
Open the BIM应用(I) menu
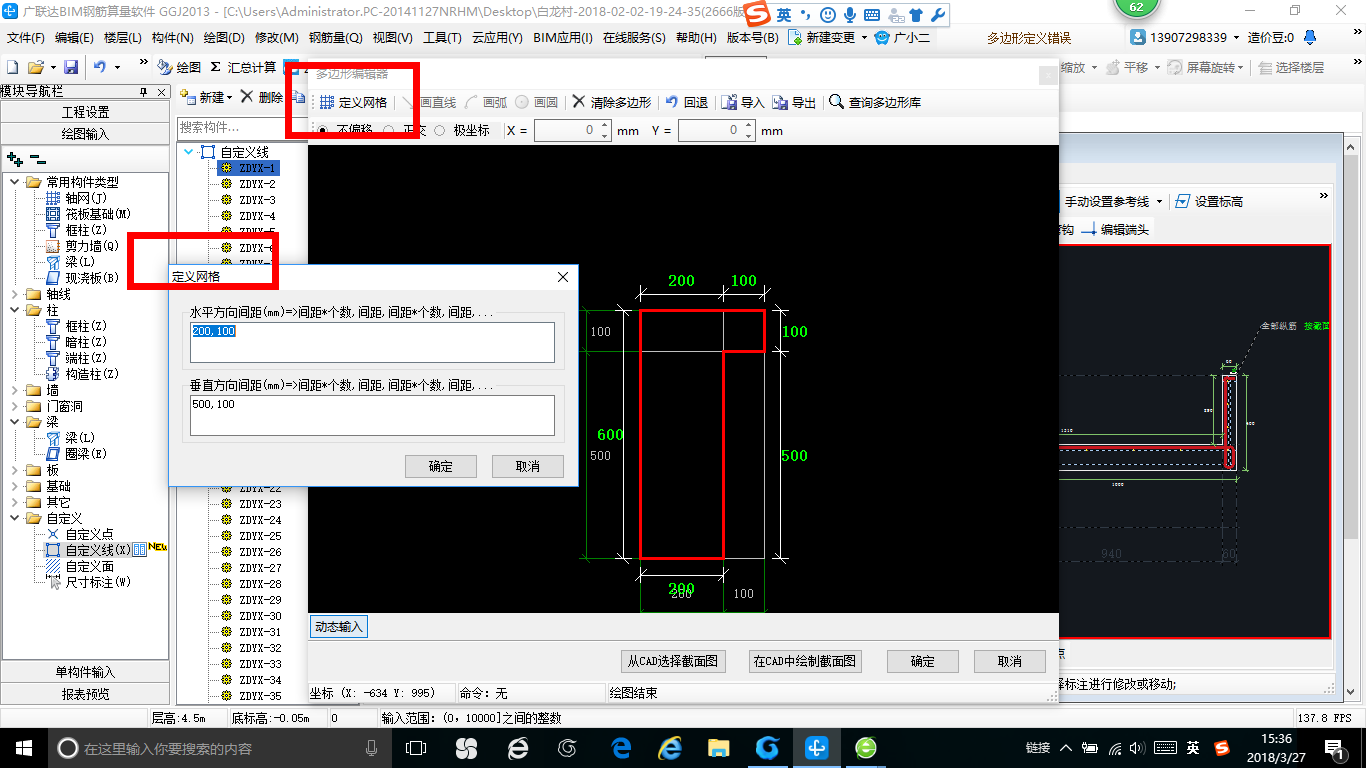click(x=563, y=38)
